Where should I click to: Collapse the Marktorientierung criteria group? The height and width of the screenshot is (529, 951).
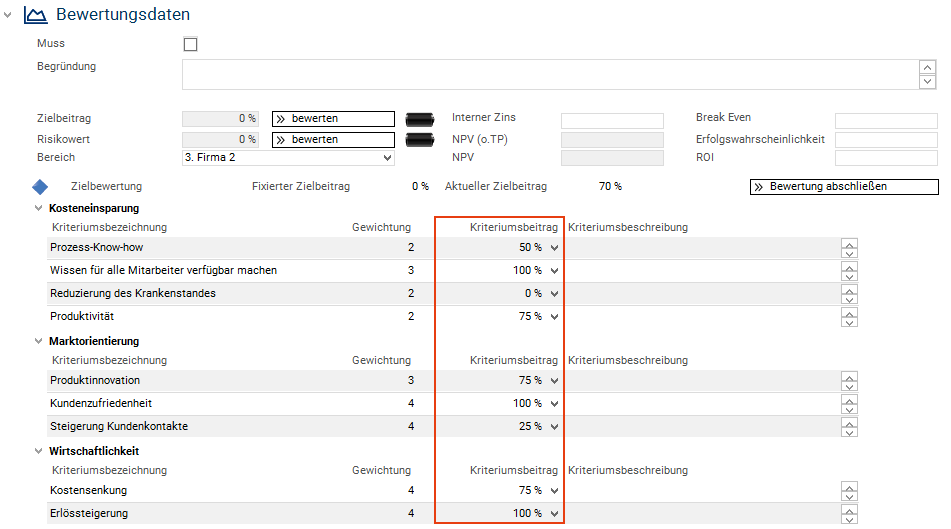point(39,342)
